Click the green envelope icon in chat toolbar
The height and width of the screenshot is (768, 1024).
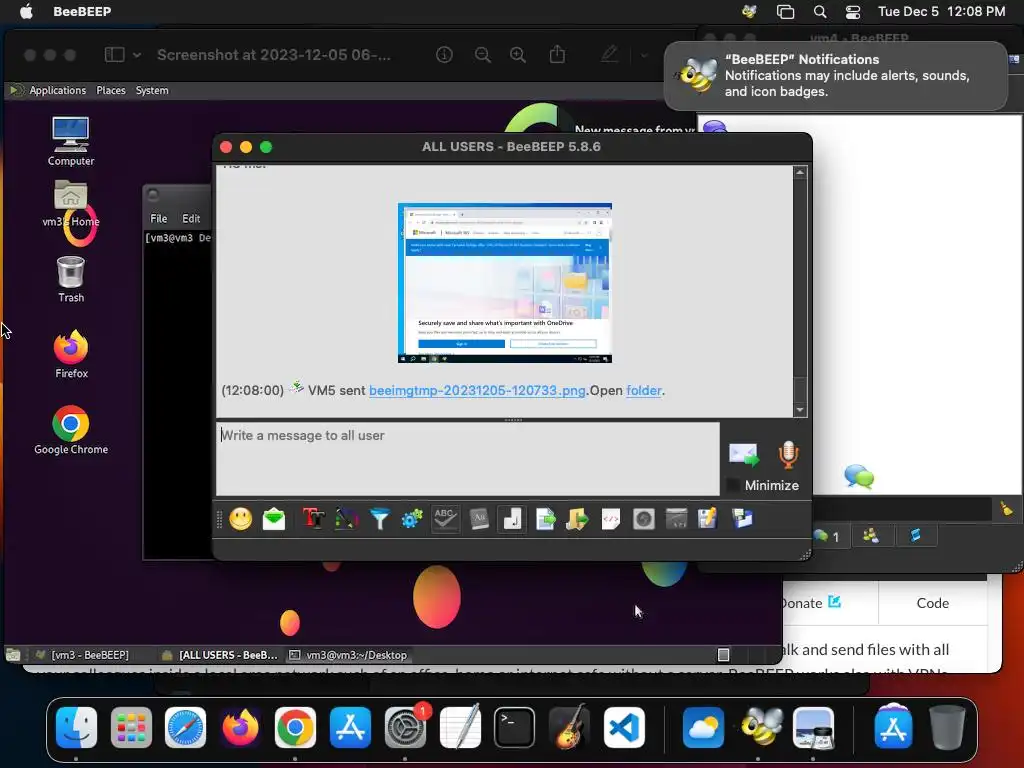pyautogui.click(x=274, y=519)
